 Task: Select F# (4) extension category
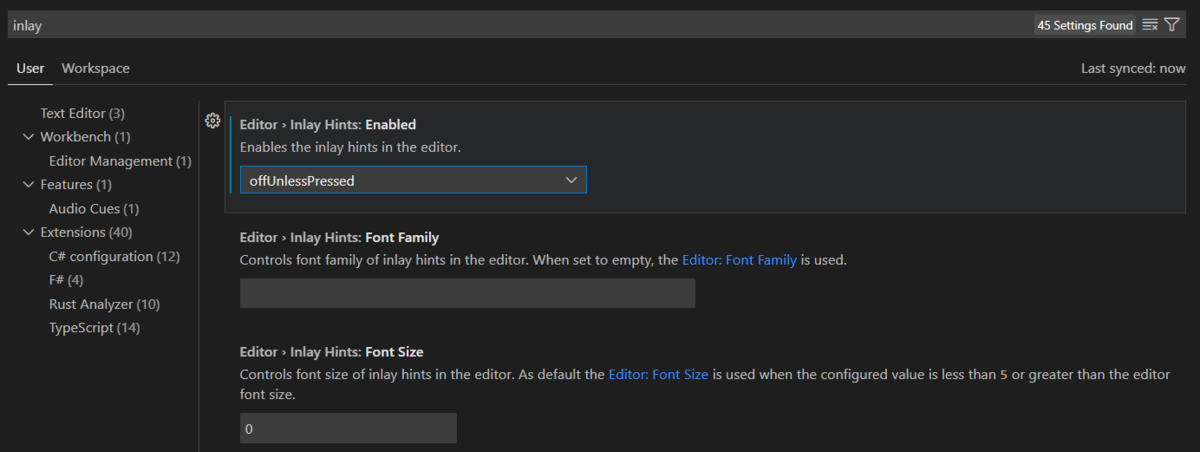pyautogui.click(x=66, y=280)
